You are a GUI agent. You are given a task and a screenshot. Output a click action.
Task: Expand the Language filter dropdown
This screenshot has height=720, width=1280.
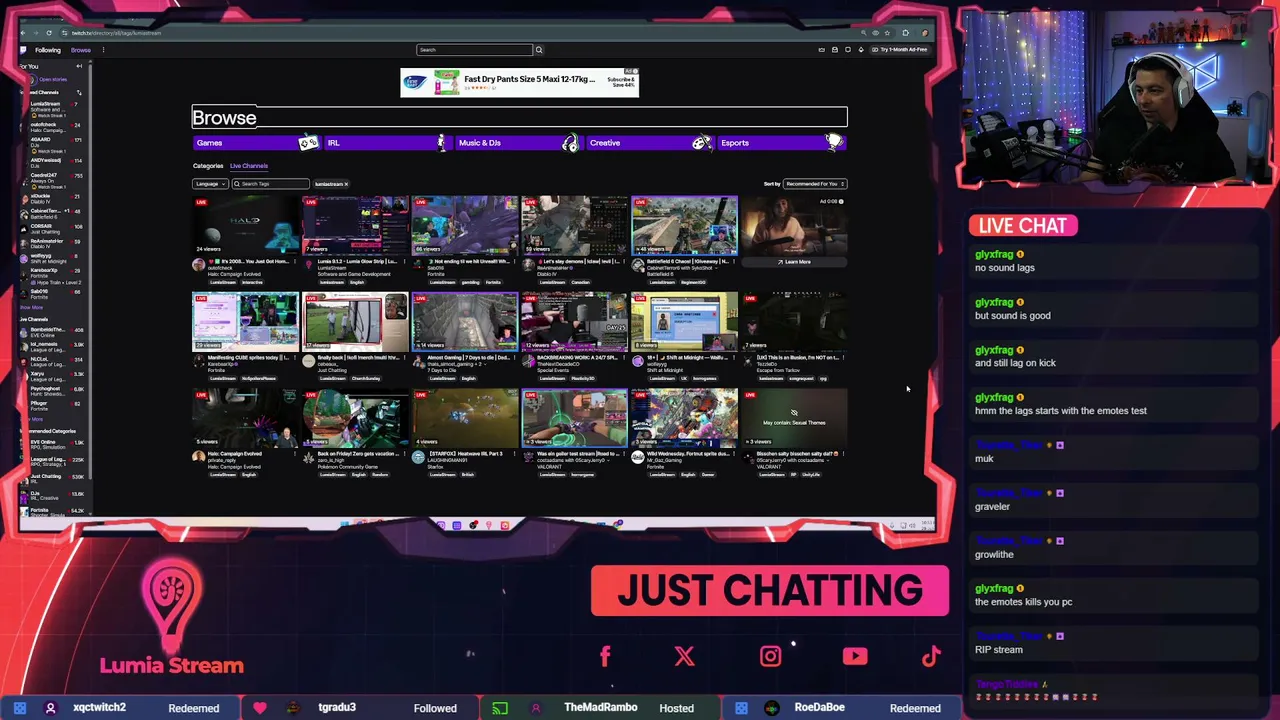click(x=210, y=184)
